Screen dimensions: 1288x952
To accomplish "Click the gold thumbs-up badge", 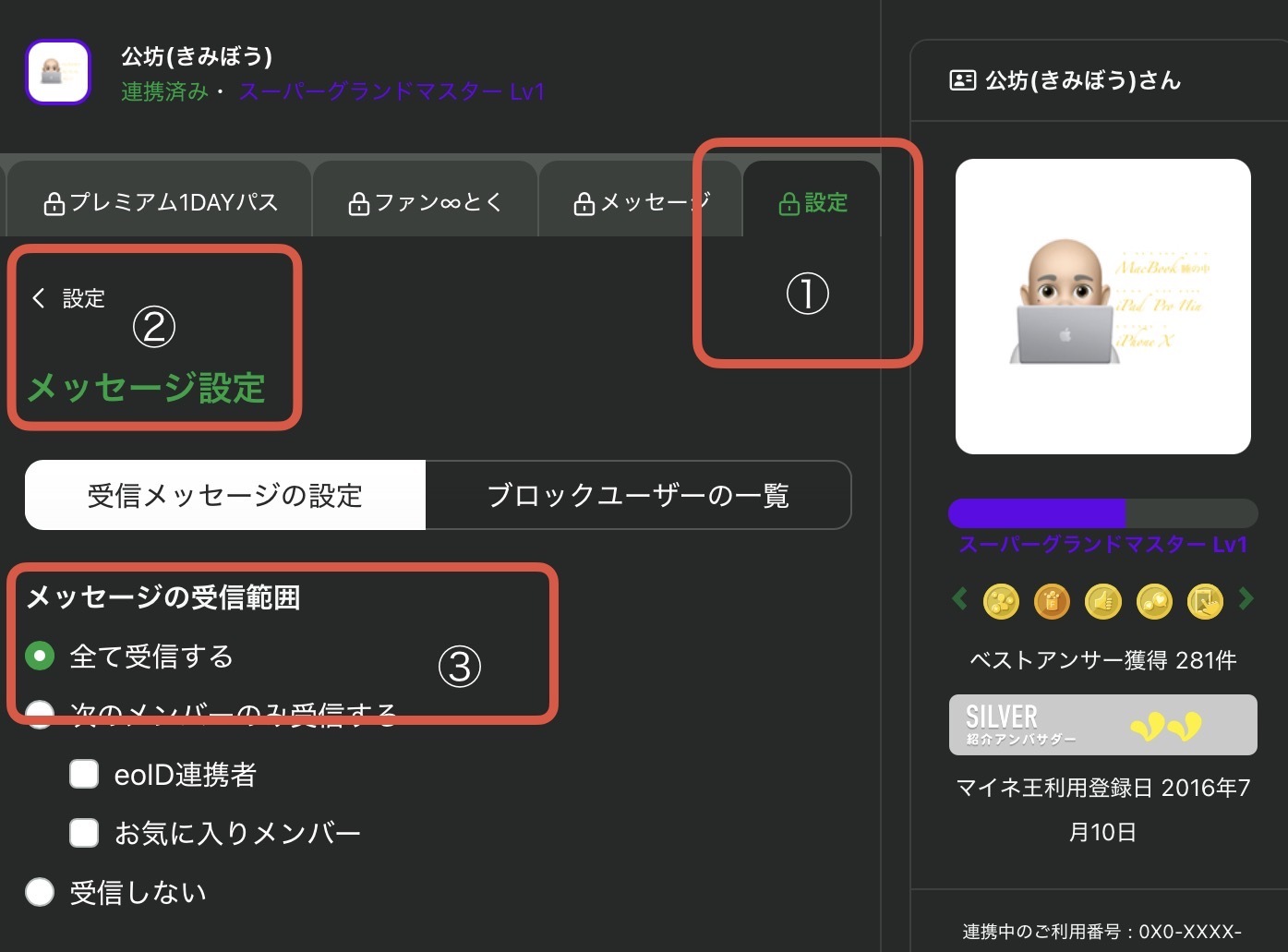I will [x=1102, y=601].
